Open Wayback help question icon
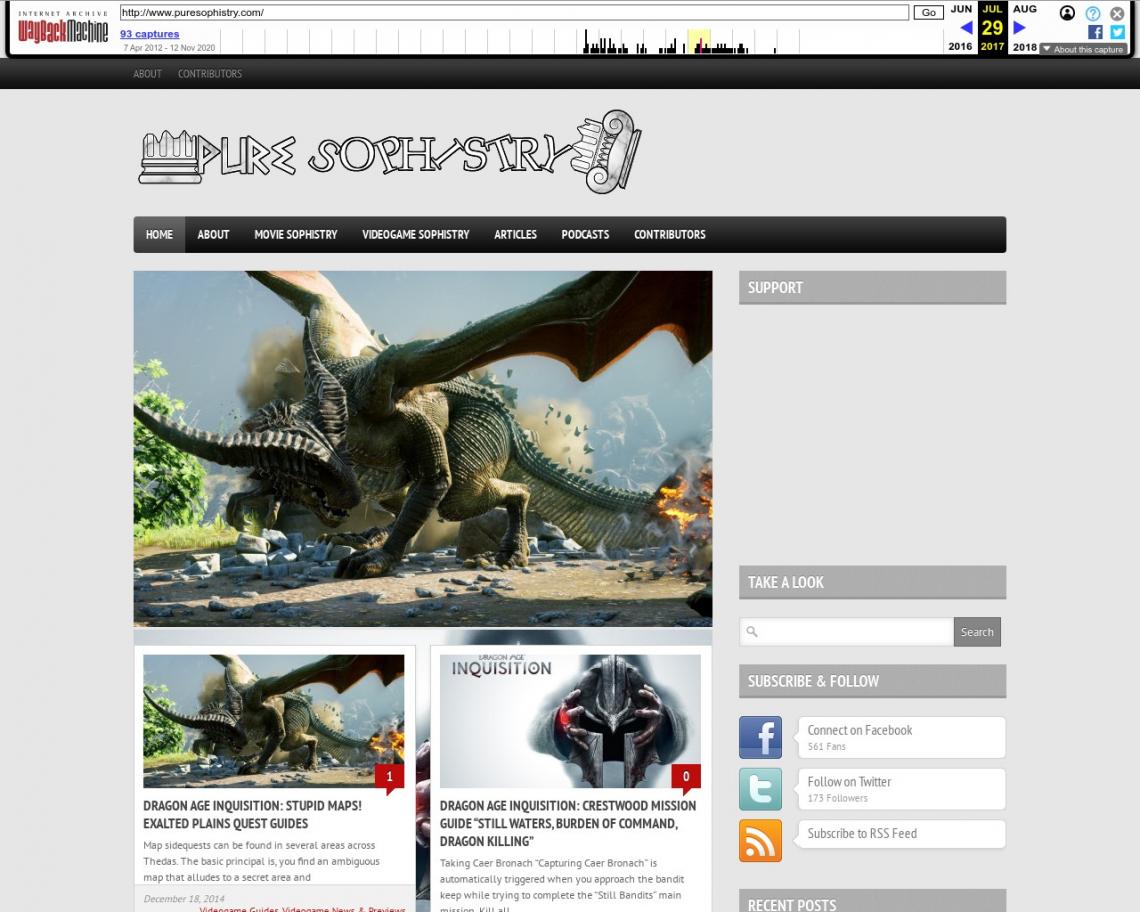 point(1093,13)
